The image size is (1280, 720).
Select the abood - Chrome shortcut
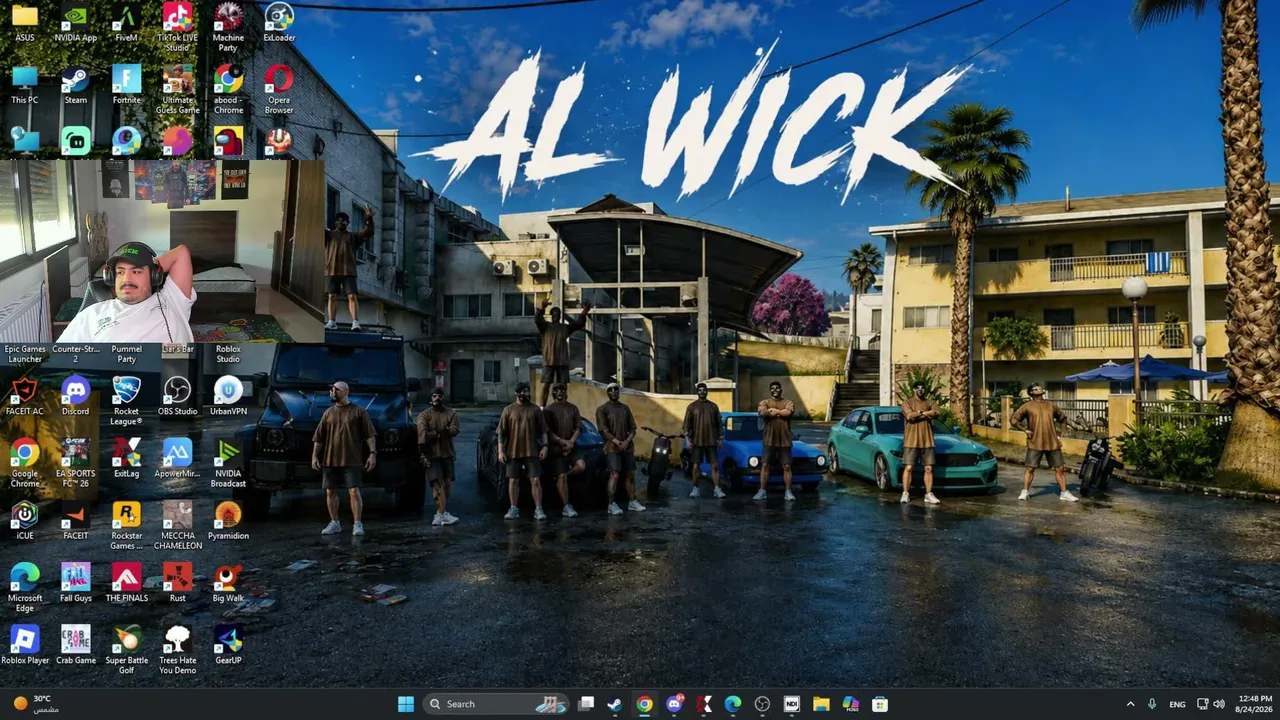click(228, 89)
